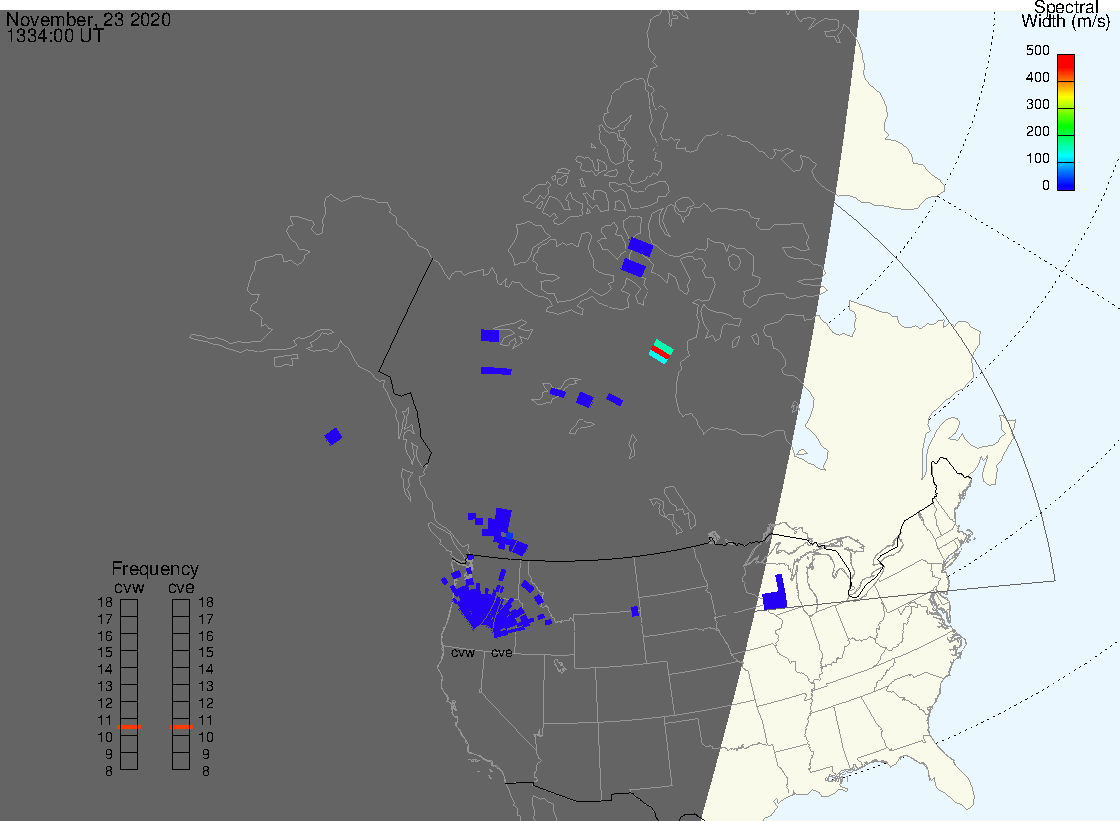Viewport: 1120px width, 821px height.
Task: Select the 'cve' column header under Frequency
Action: pyautogui.click(x=181, y=587)
